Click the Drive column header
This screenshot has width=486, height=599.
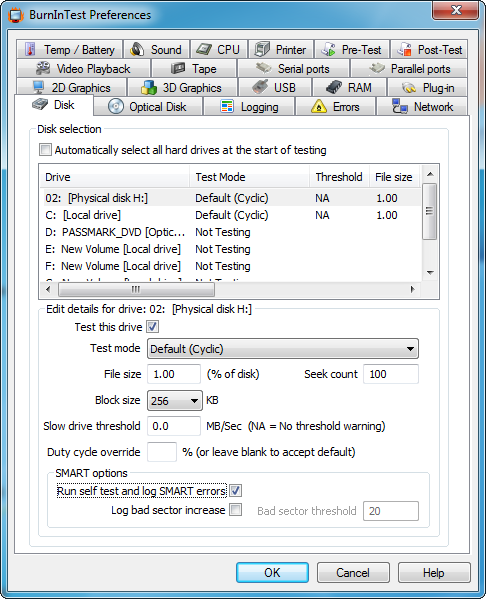(x=115, y=176)
